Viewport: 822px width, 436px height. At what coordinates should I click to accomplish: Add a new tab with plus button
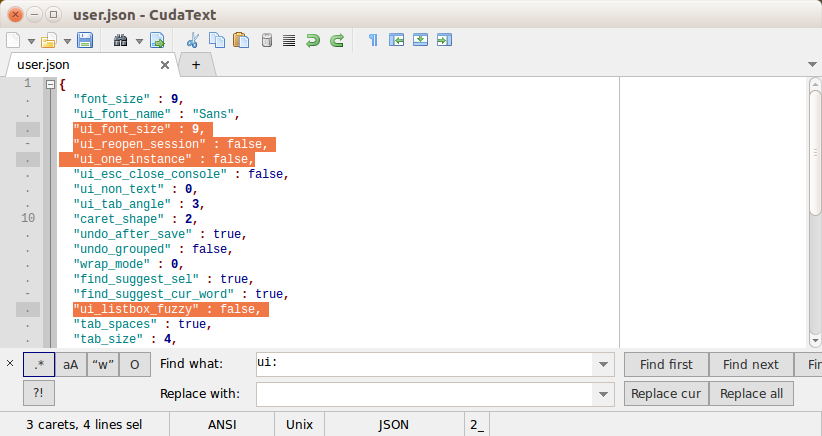[x=196, y=65]
